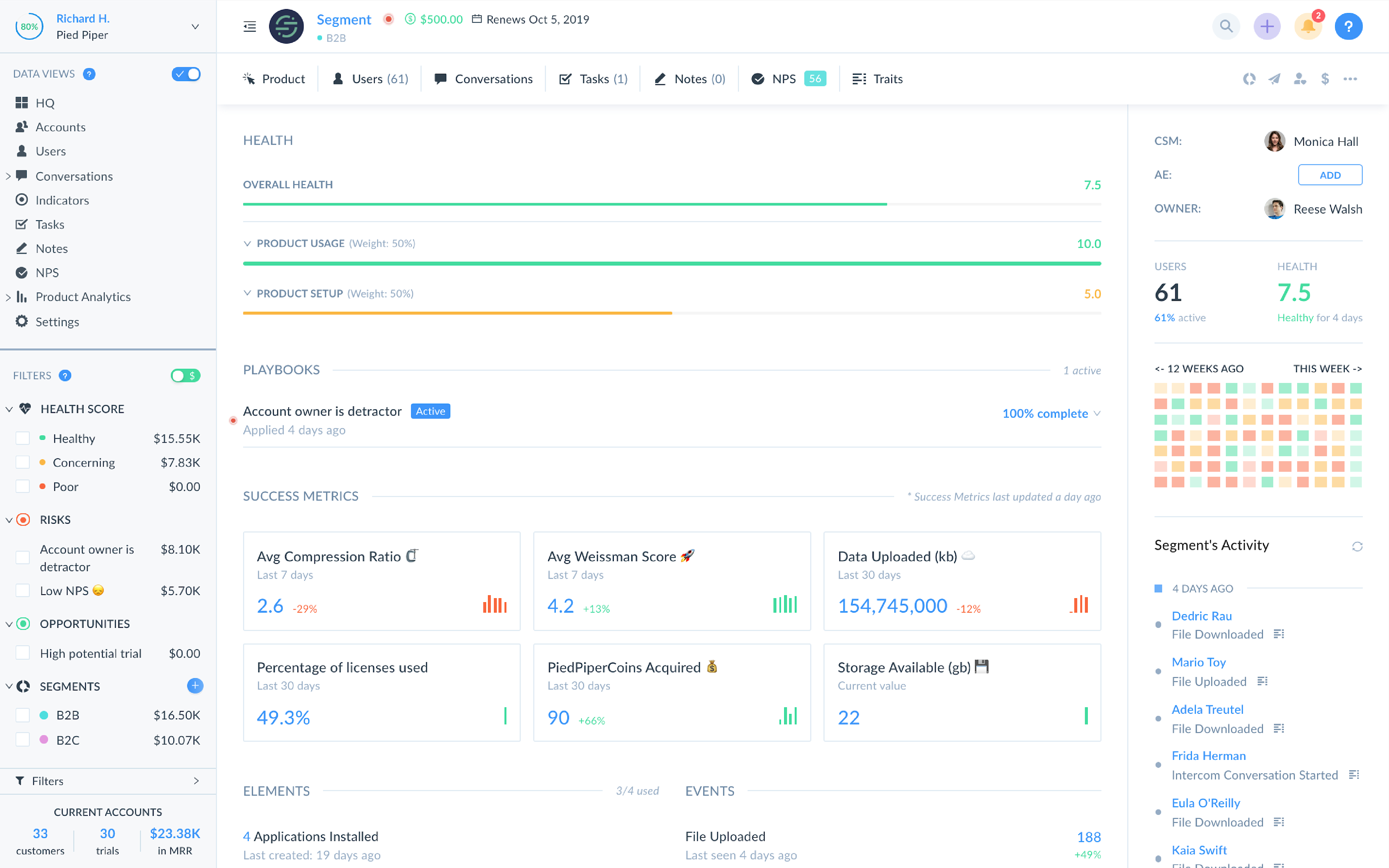Screen dimensions: 1389x868
Task: Refresh Segment's Activity feed
Action: pos(1357,546)
